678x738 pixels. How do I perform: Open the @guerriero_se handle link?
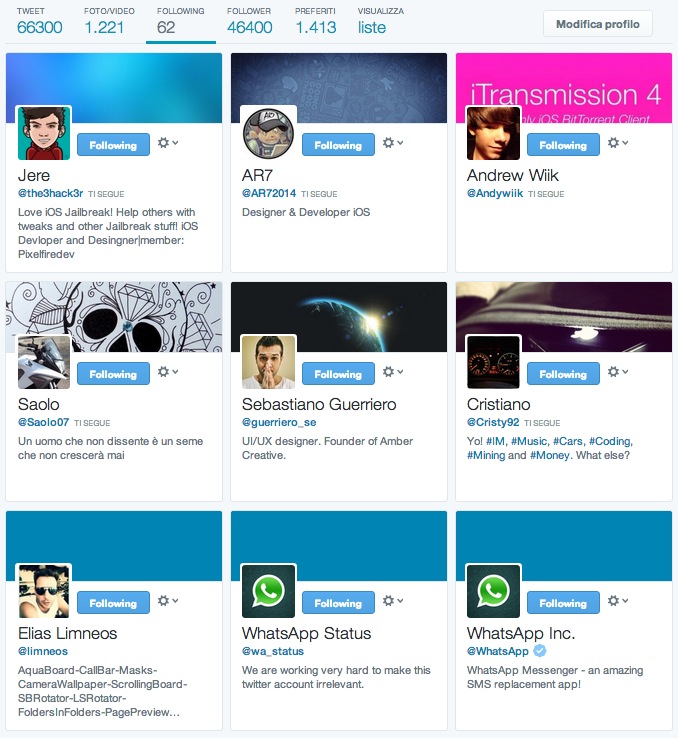[279, 422]
